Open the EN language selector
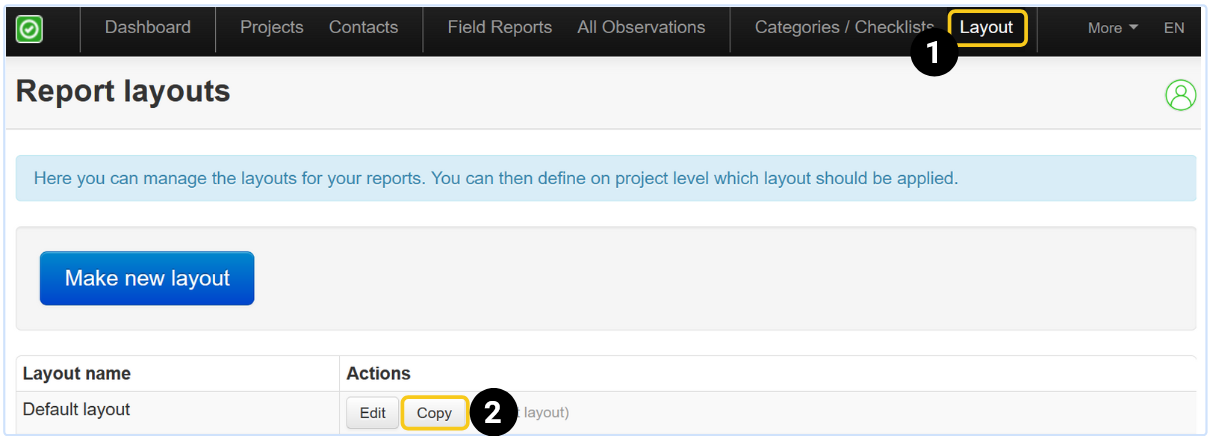 coord(1174,28)
